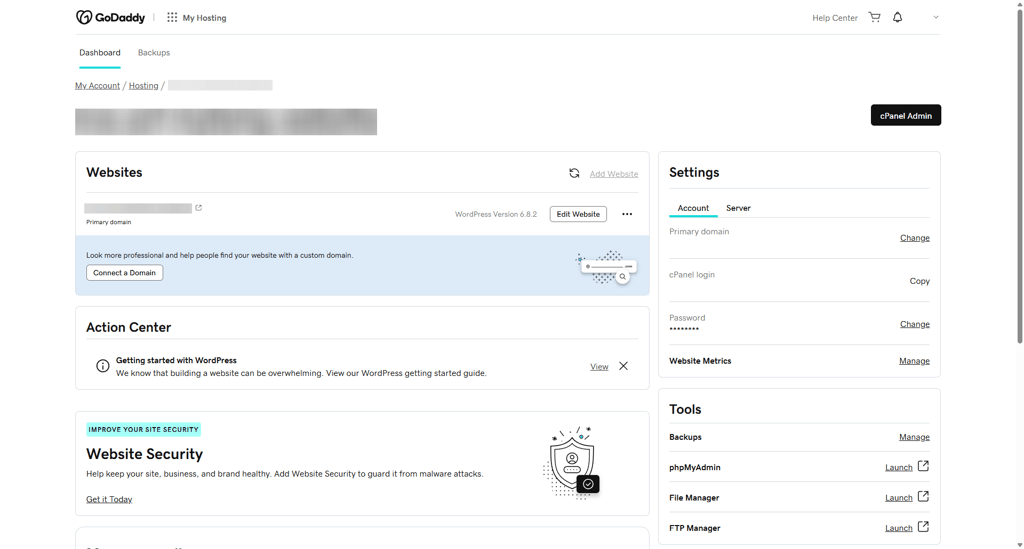Image resolution: width=1024 pixels, height=549 pixels.
Task: Open the Help Center link
Action: click(835, 18)
